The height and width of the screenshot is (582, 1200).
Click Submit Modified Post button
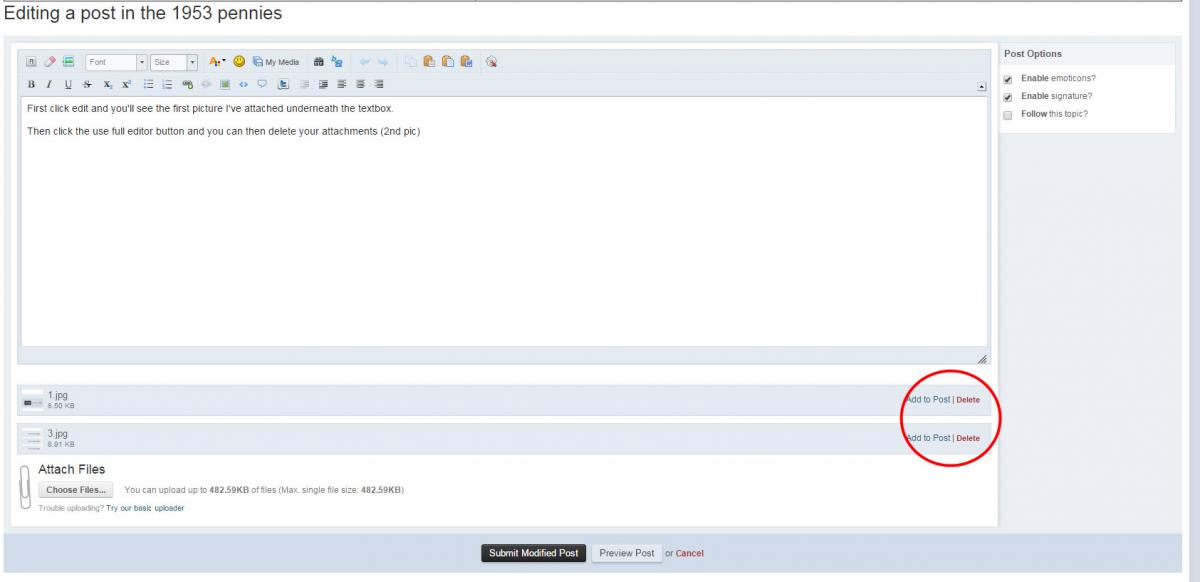[x=533, y=553]
